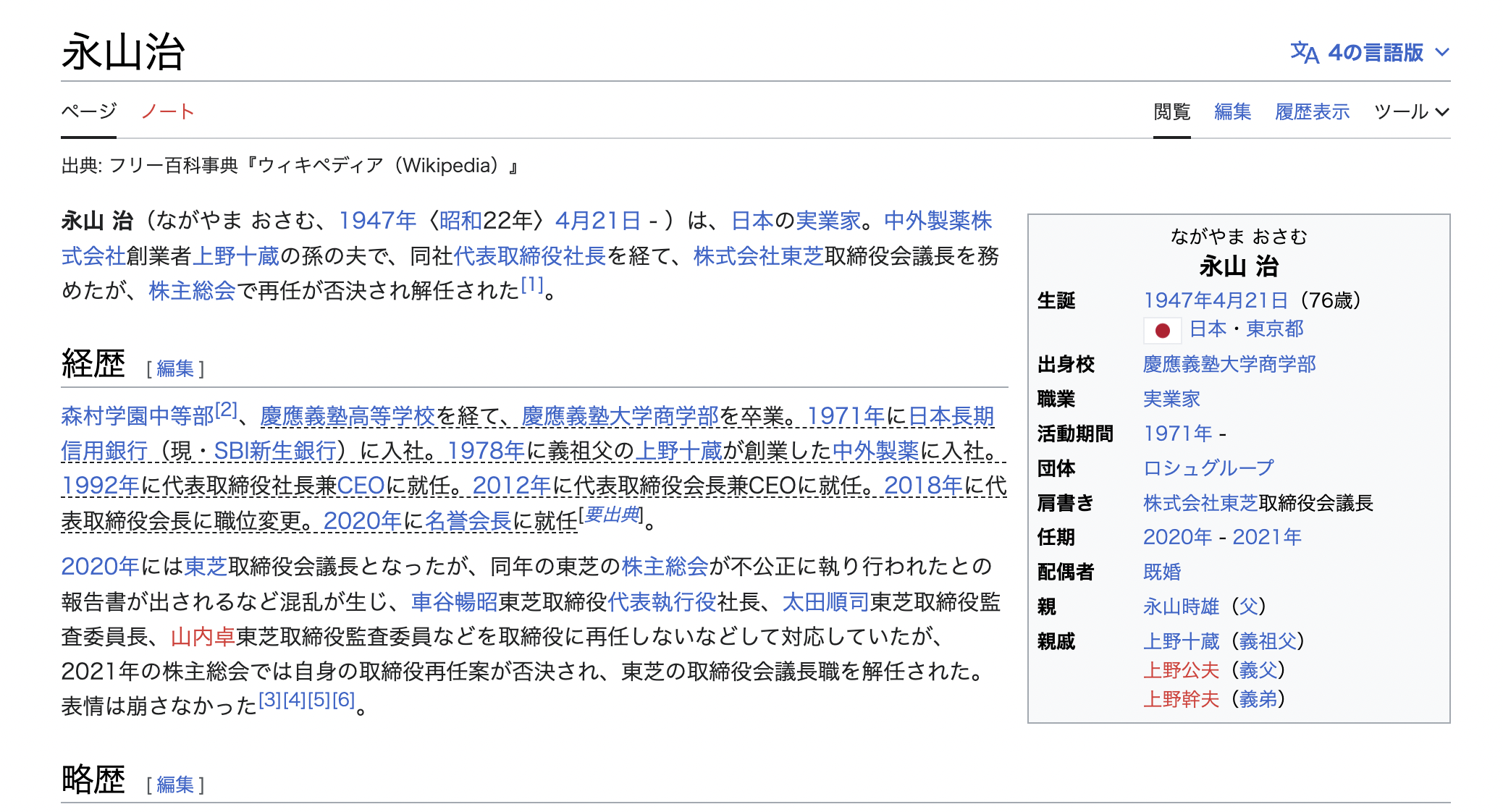Viewport: 1503px width, 812px height.
Task: Open the red 山内卓 link
Action: point(203,636)
